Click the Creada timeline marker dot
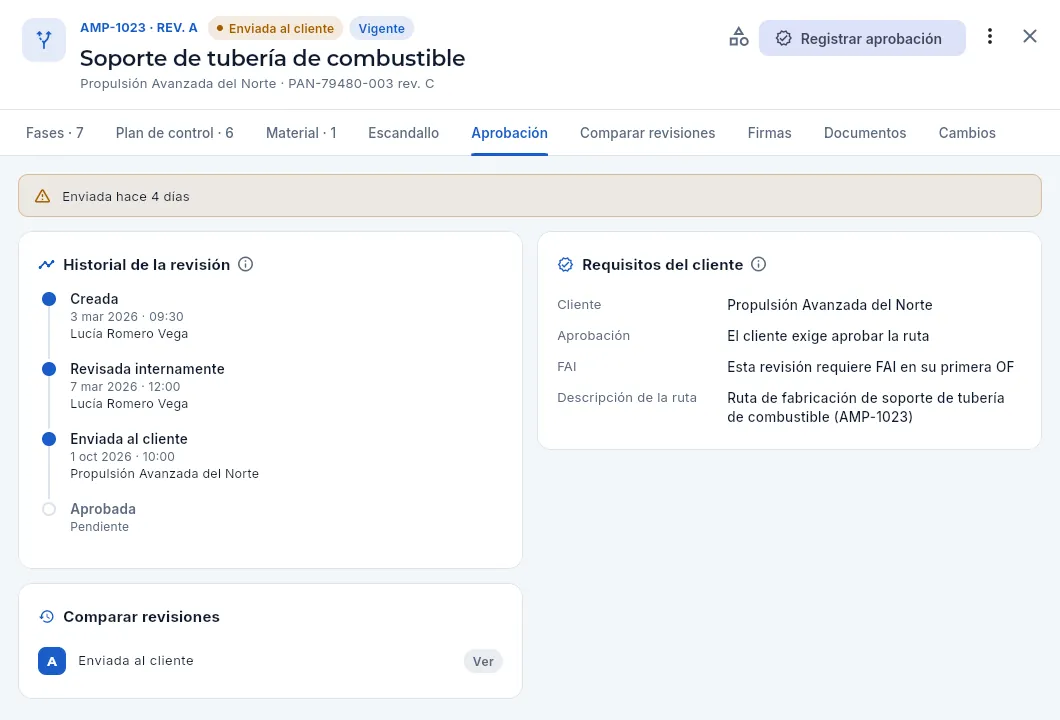Image resolution: width=1060 pixels, height=720 pixels. click(49, 299)
